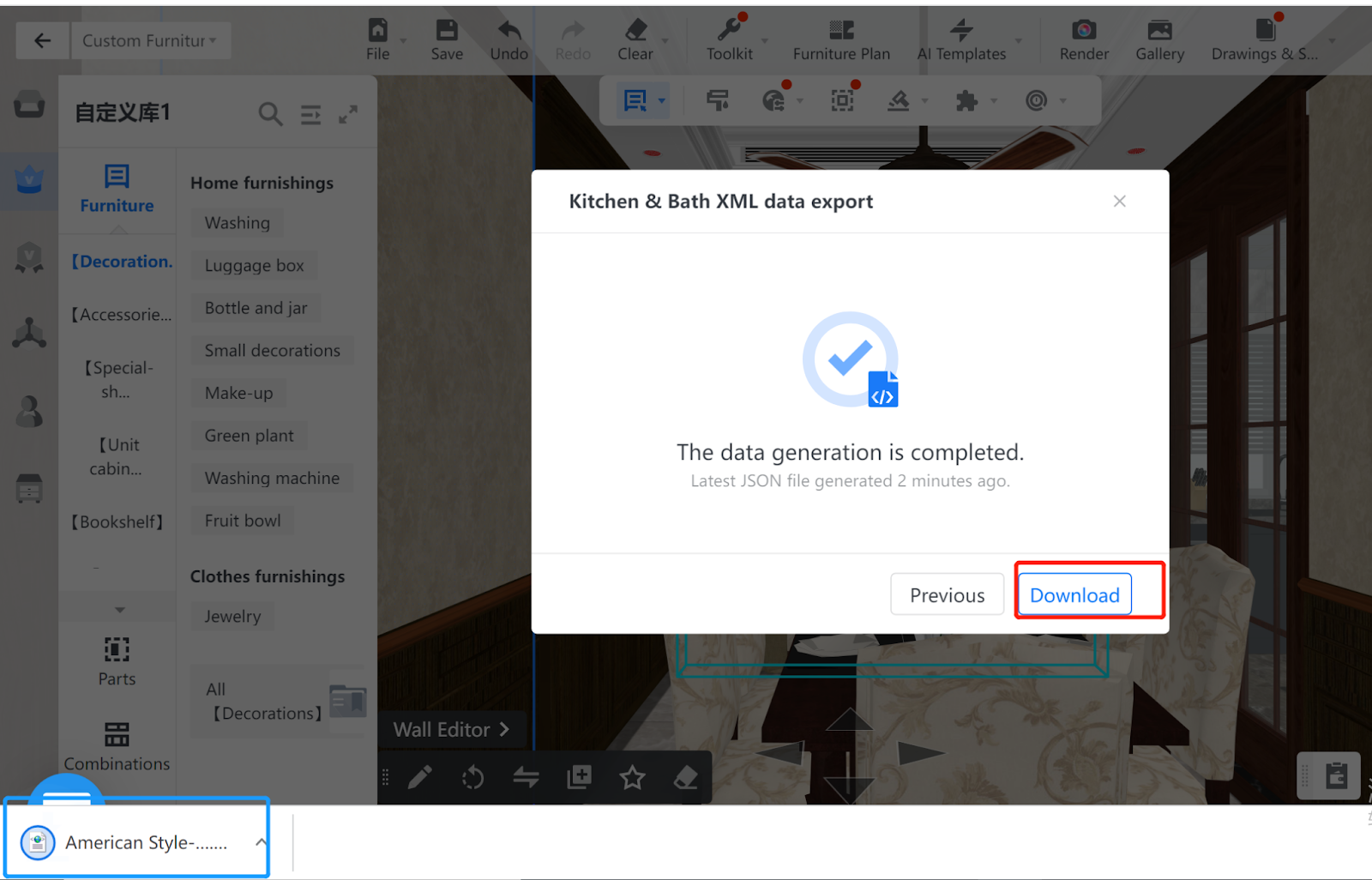Open the Custom Furniture dropdown

[150, 40]
